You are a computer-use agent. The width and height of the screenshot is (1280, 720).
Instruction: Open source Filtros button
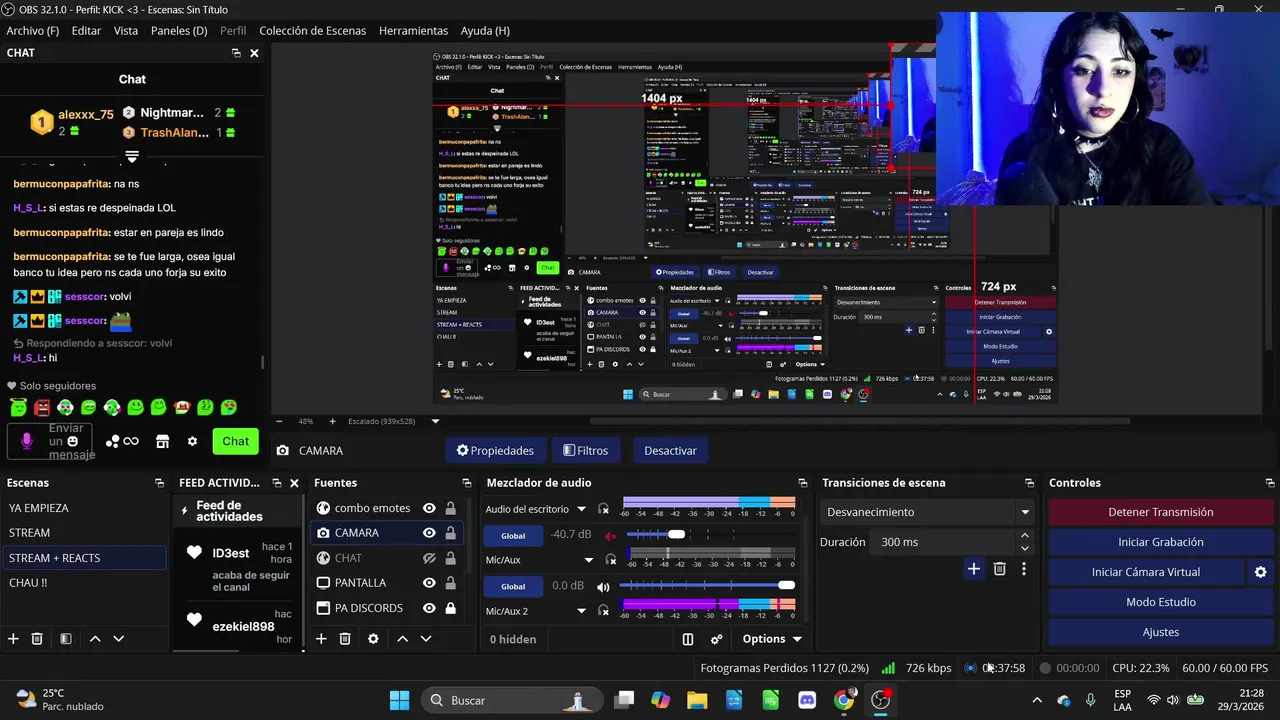tap(586, 450)
